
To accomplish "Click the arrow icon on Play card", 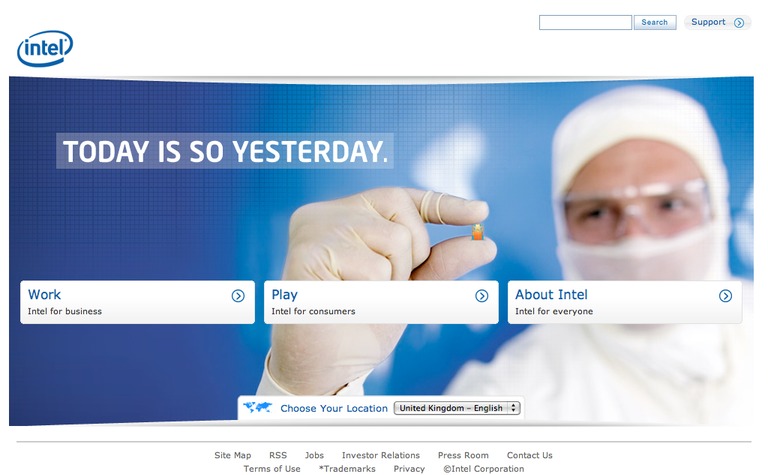I will point(481,296).
